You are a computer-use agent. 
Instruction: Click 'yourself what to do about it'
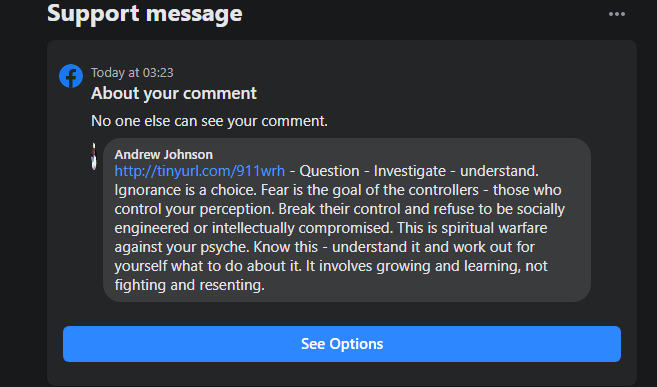pos(208,266)
